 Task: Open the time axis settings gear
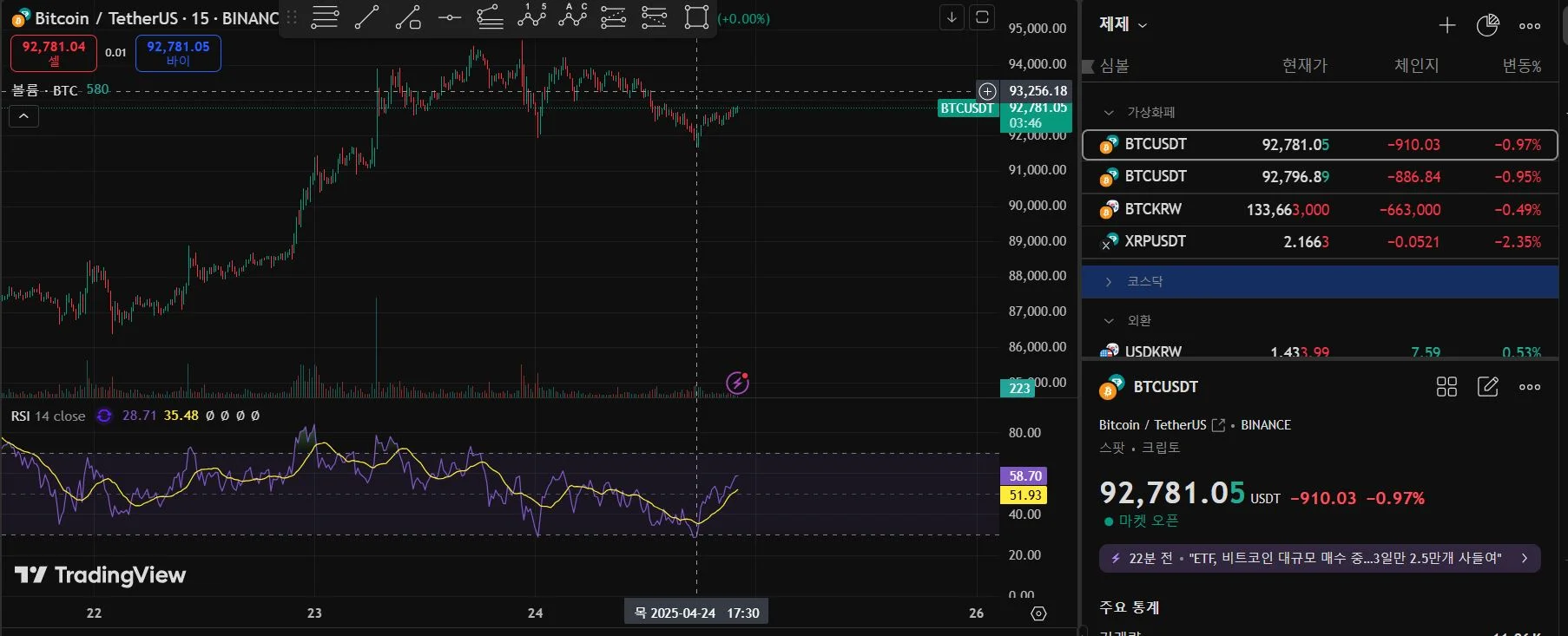pyautogui.click(x=1038, y=613)
